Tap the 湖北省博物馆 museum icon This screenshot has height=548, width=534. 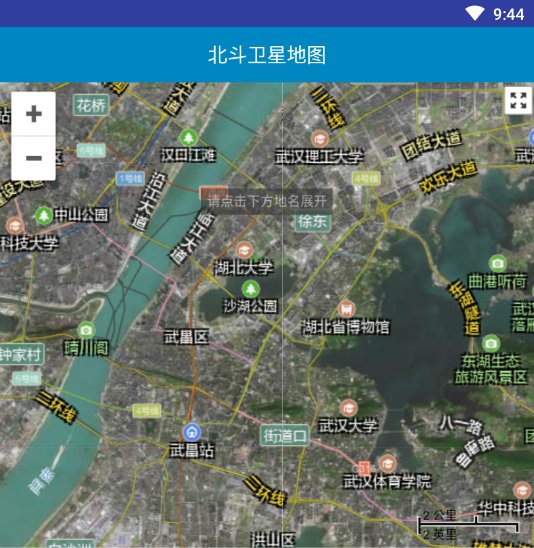tap(346, 309)
